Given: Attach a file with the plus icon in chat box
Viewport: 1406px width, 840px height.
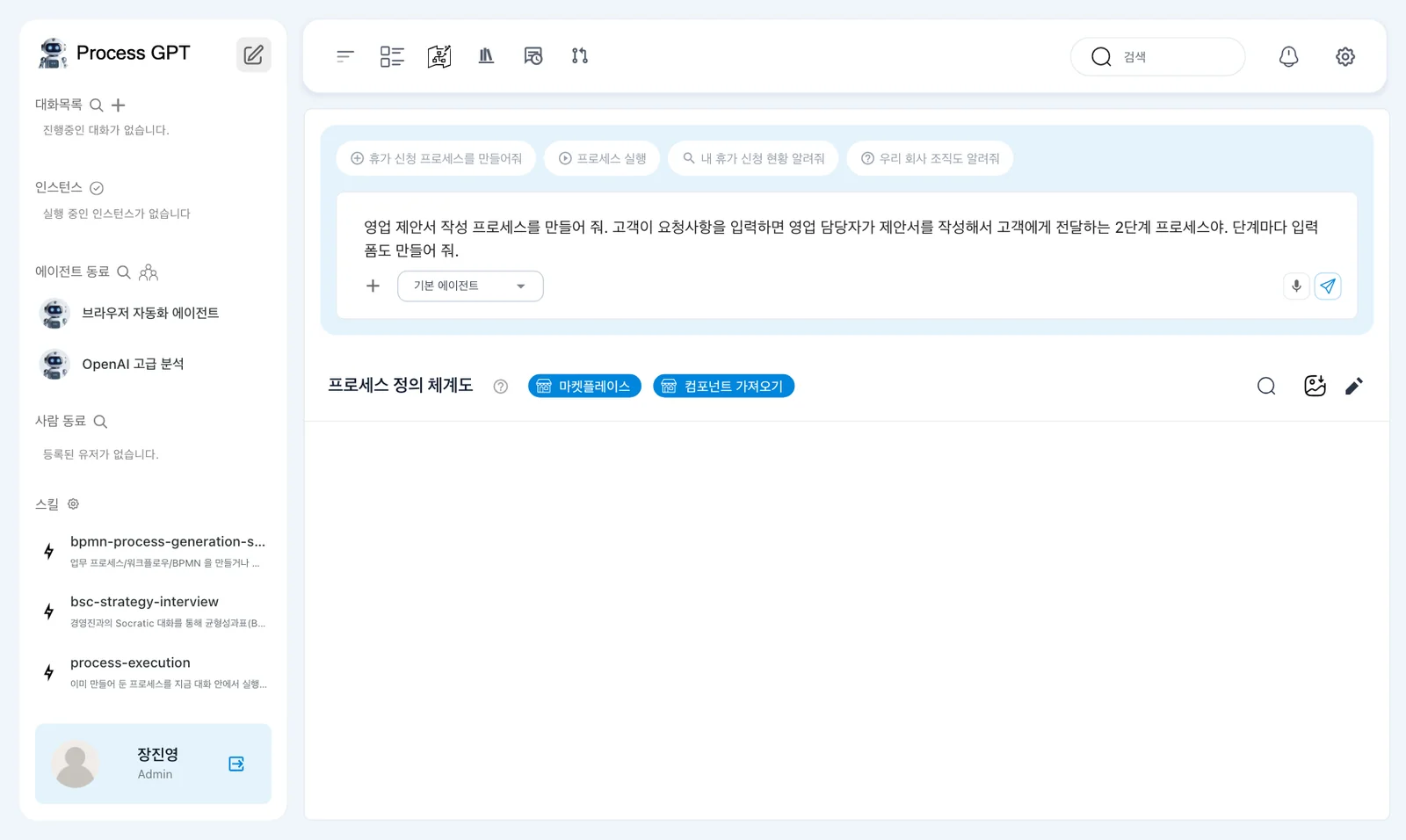Looking at the screenshot, I should pyautogui.click(x=373, y=286).
